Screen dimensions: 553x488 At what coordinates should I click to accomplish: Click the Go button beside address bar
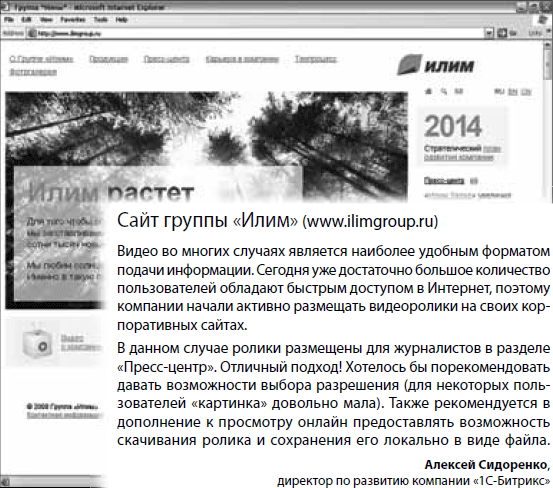tap(507, 33)
